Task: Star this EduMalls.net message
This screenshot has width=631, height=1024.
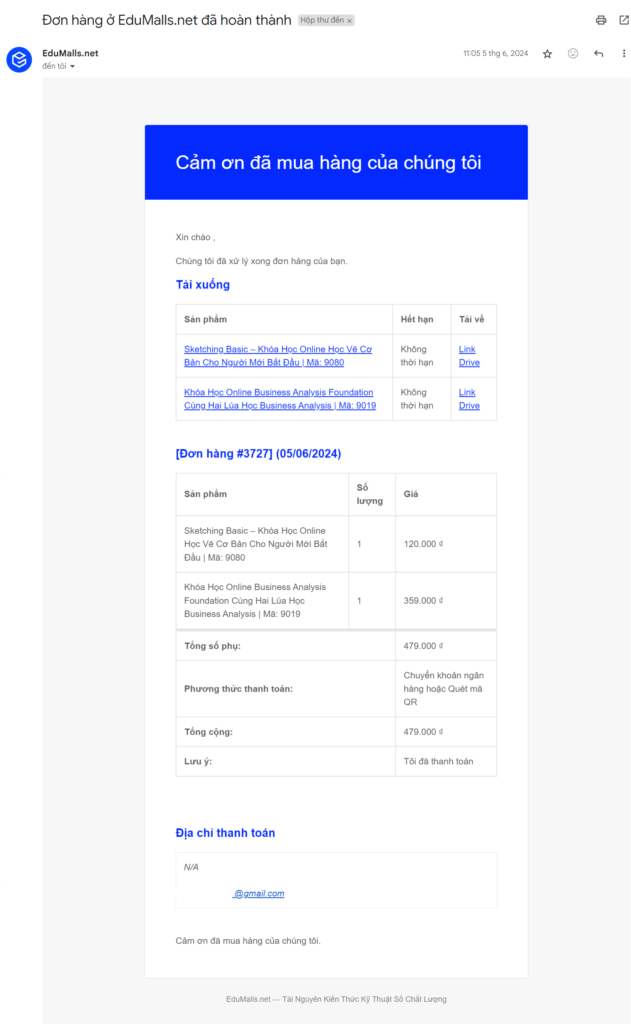Action: [x=547, y=54]
